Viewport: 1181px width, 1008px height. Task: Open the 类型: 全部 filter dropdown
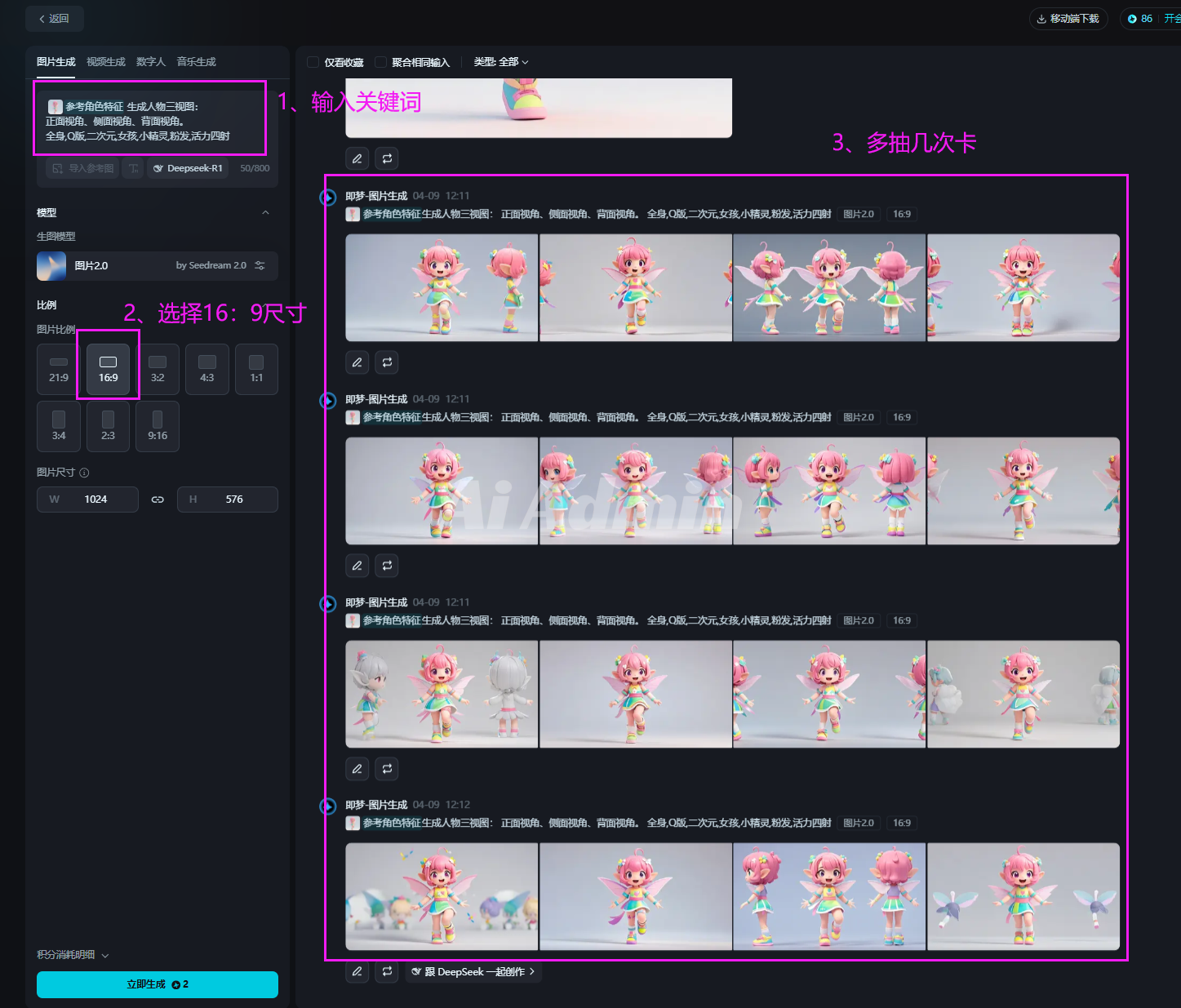(501, 62)
